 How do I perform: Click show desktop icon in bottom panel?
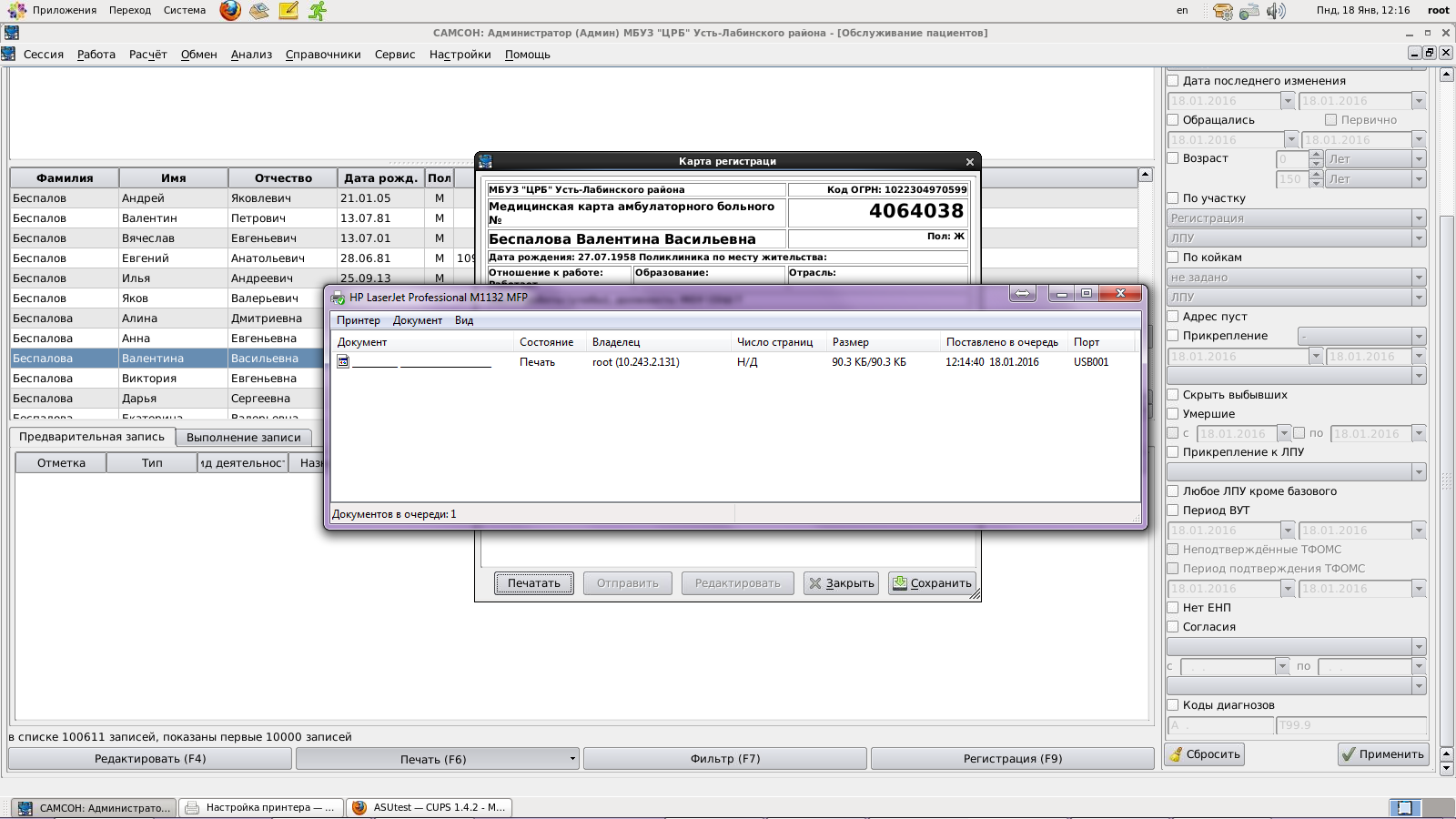(x=1404, y=807)
